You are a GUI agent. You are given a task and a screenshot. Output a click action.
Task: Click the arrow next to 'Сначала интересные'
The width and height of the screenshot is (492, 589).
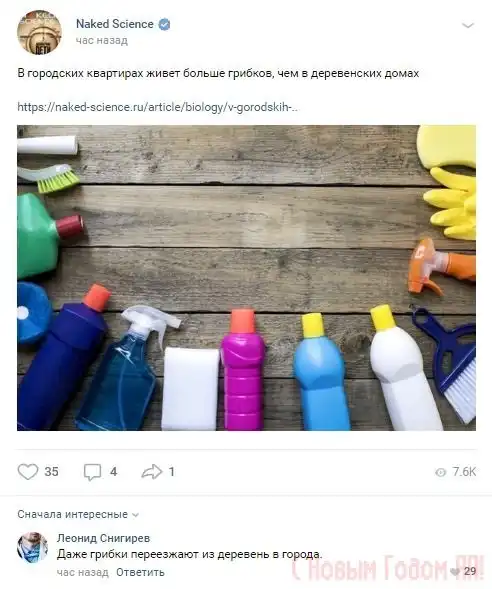[x=136, y=515]
